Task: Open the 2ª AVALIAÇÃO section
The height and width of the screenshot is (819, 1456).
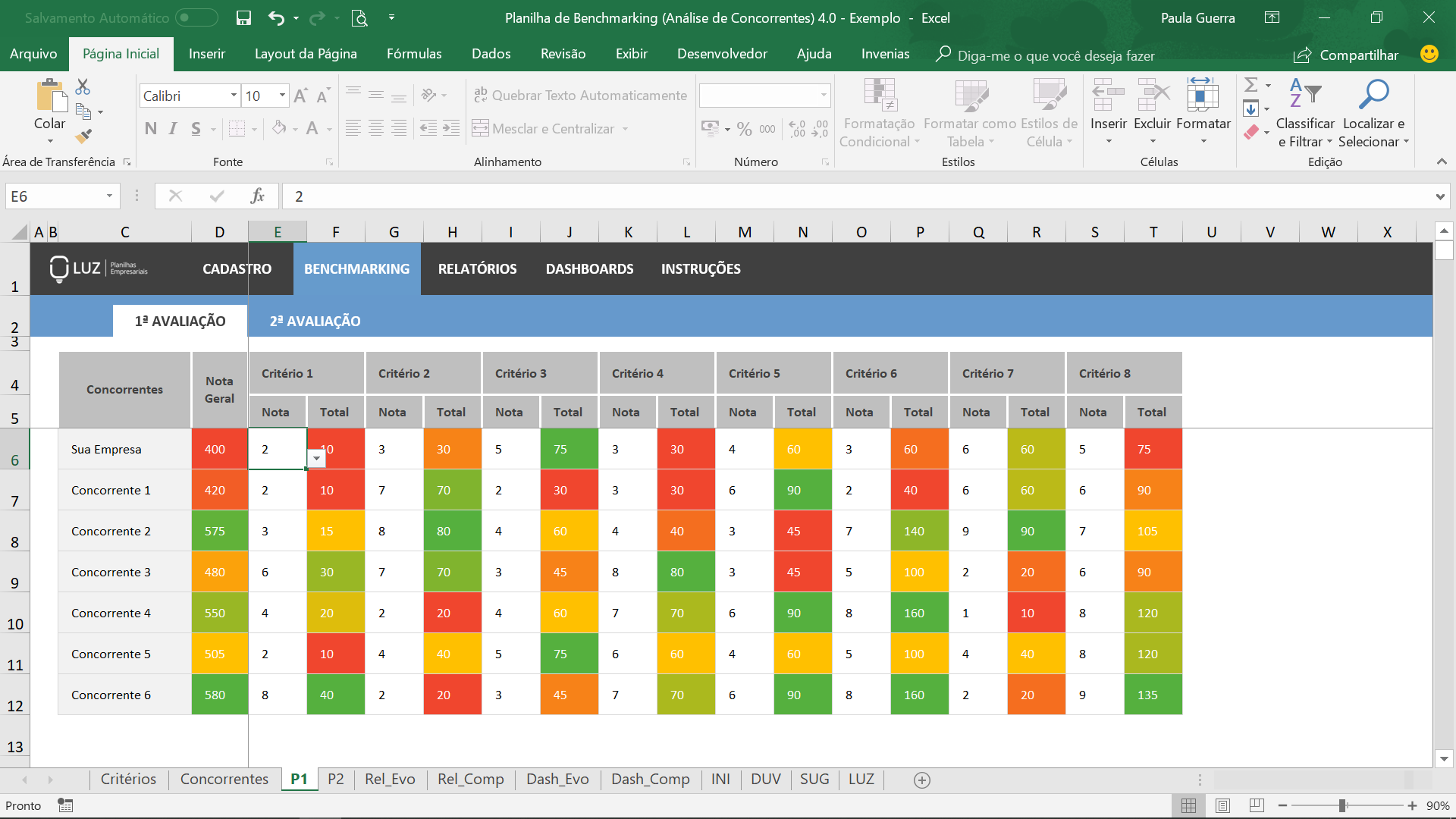Action: (315, 322)
